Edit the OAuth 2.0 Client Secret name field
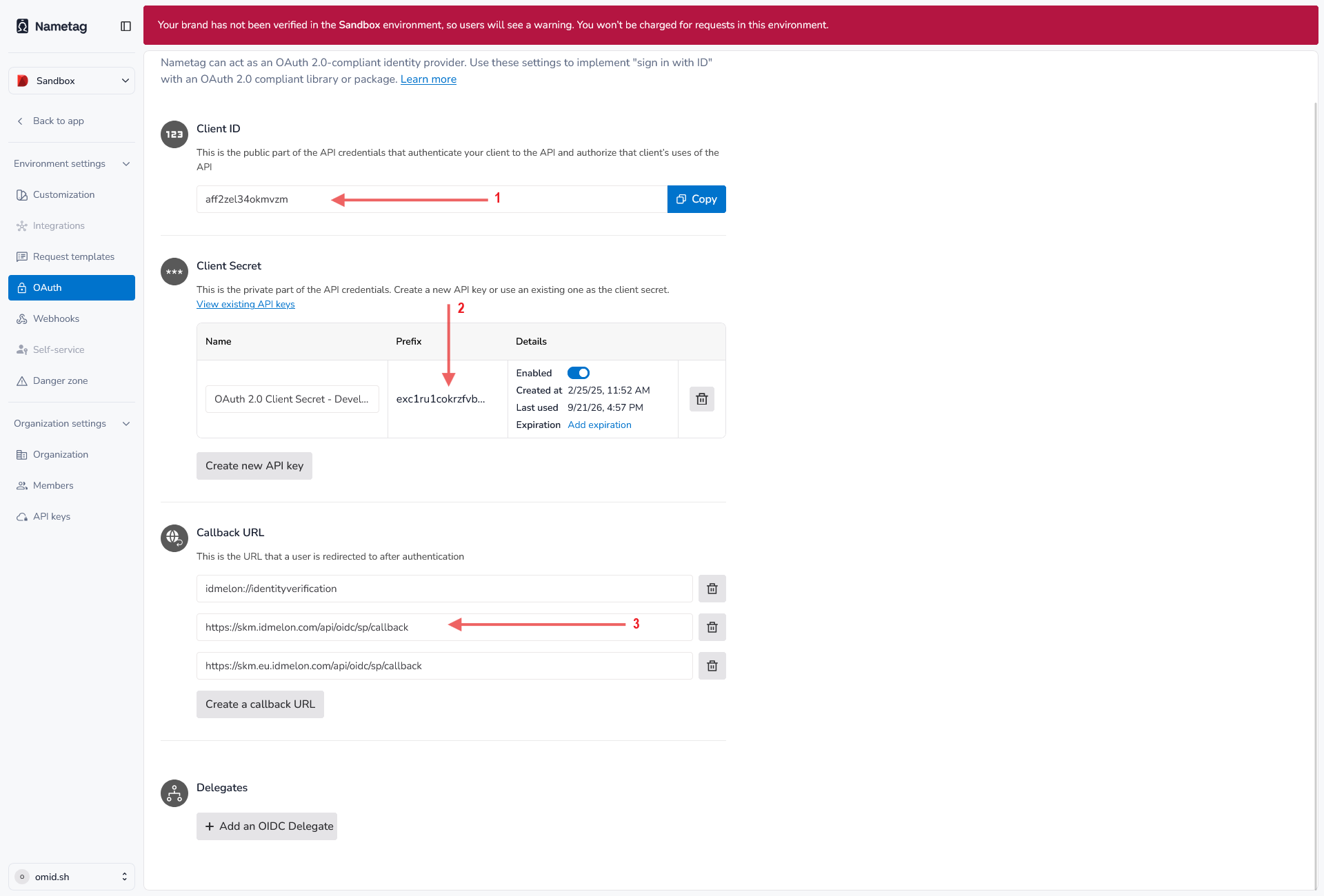This screenshot has height=896, width=1324. (x=292, y=399)
